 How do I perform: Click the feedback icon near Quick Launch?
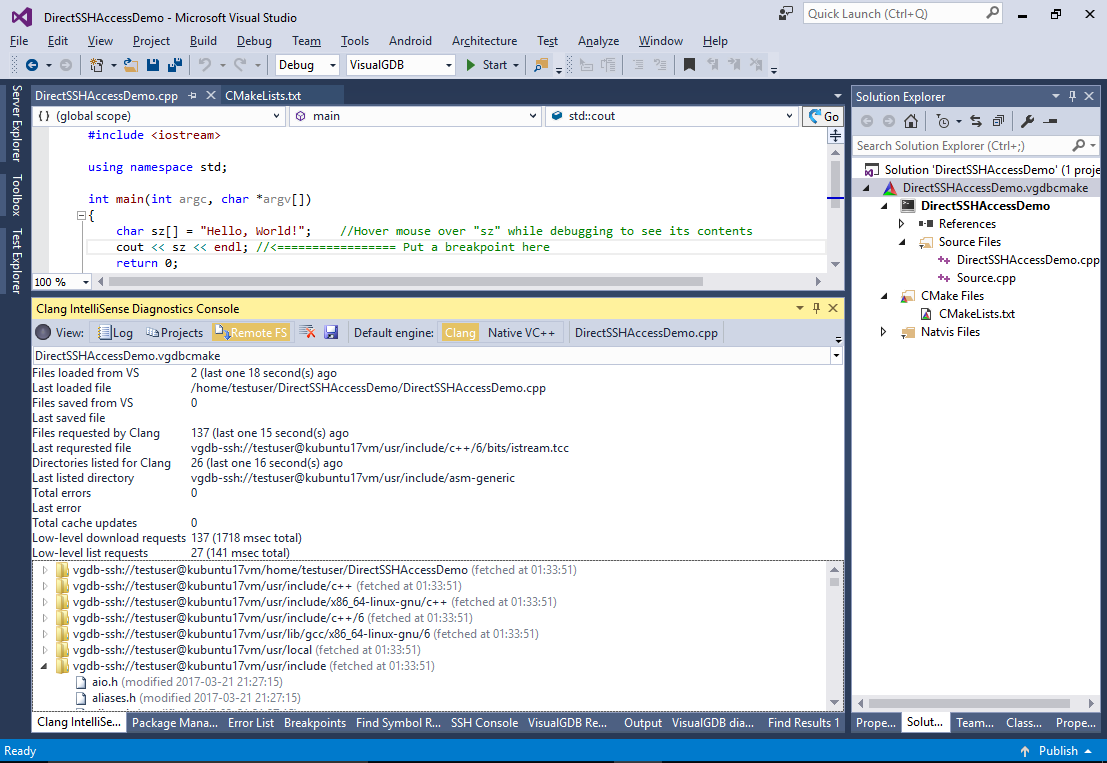(x=786, y=13)
